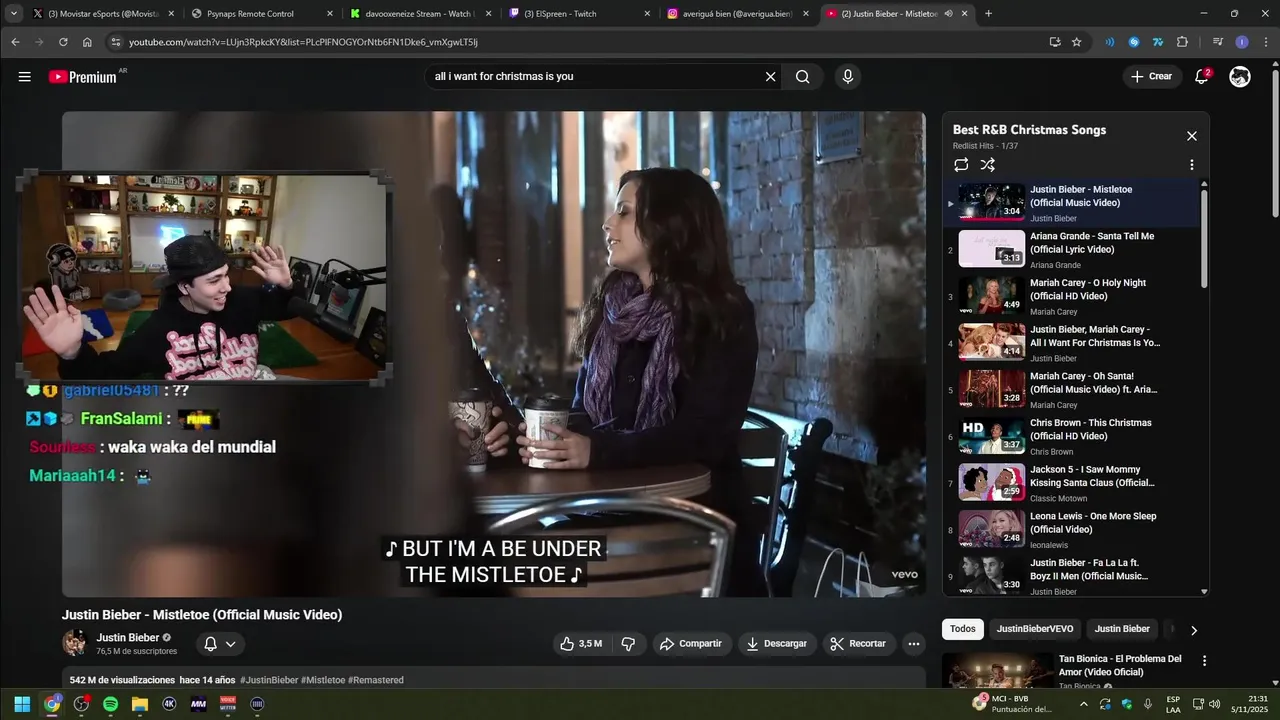Open the YouTube account avatar menu
The width and height of the screenshot is (1280, 720).
click(1240, 77)
